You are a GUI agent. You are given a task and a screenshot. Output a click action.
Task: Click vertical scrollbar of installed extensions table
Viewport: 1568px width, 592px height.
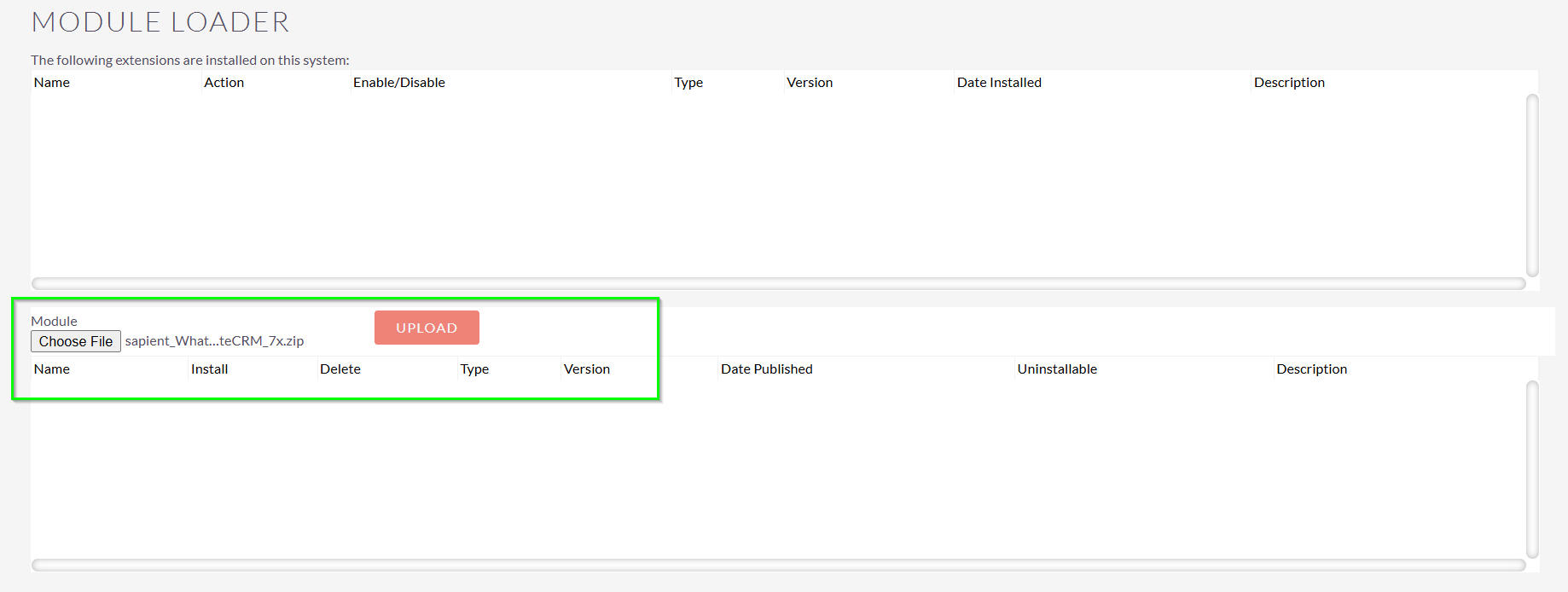[1532, 185]
